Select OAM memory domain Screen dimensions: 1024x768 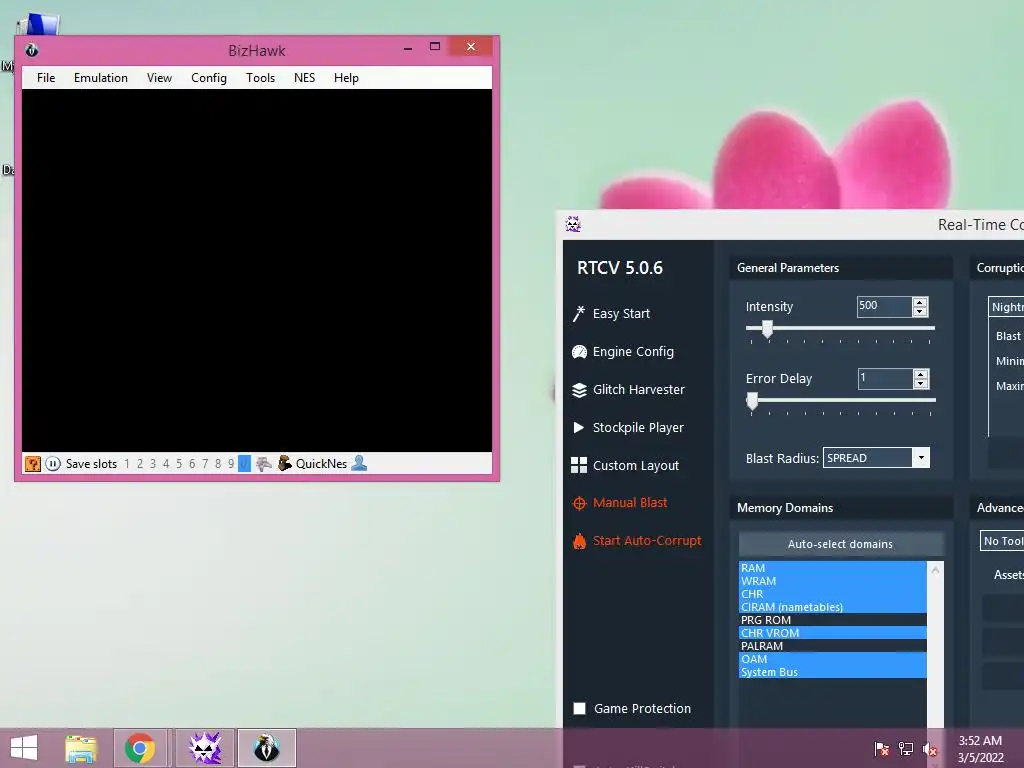tap(833, 660)
